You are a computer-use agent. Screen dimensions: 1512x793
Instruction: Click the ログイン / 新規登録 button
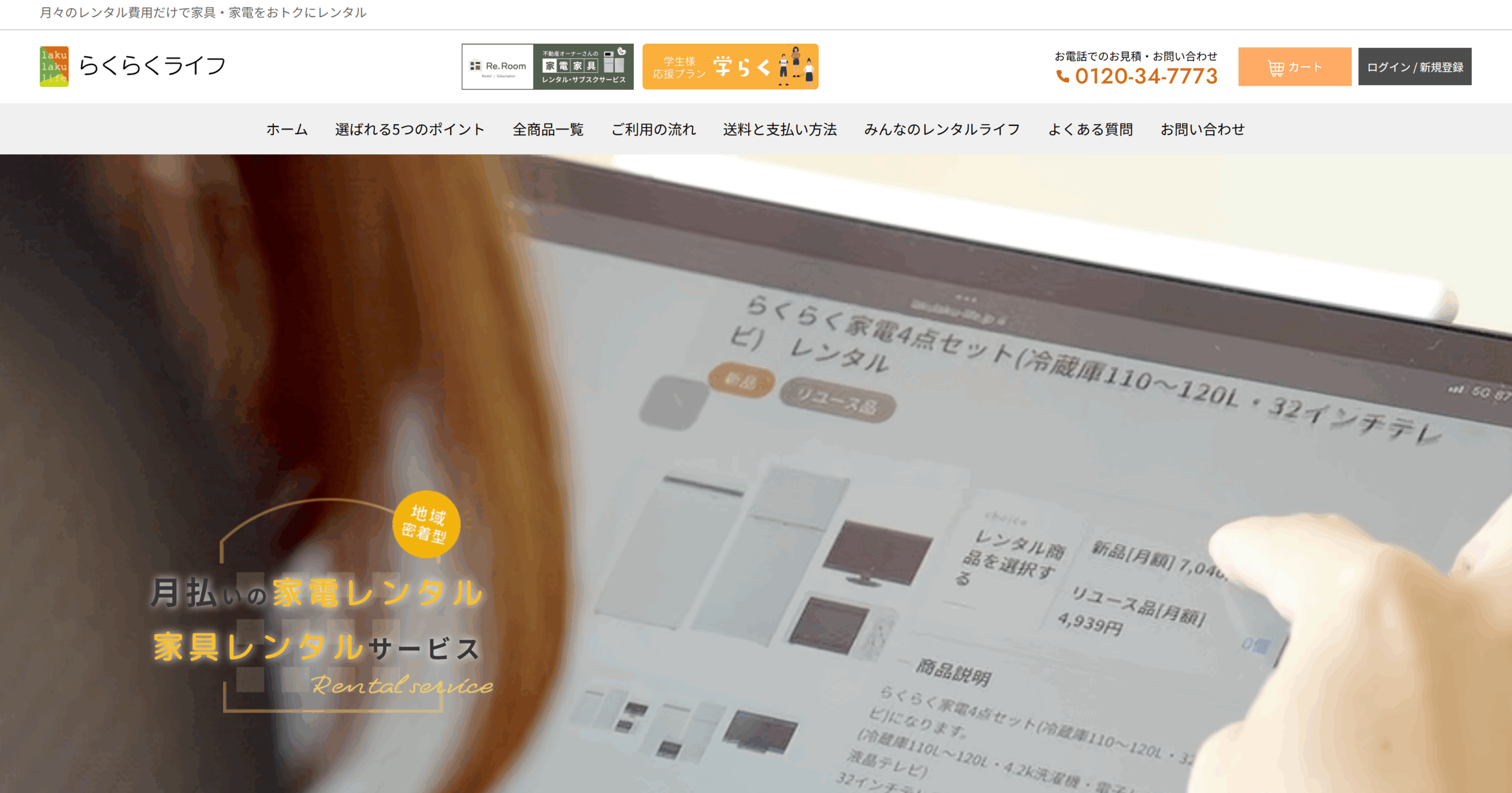[1415, 67]
